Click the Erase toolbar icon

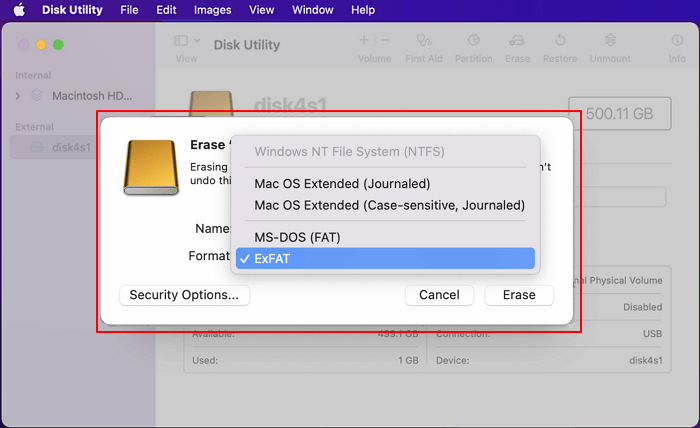[x=517, y=42]
